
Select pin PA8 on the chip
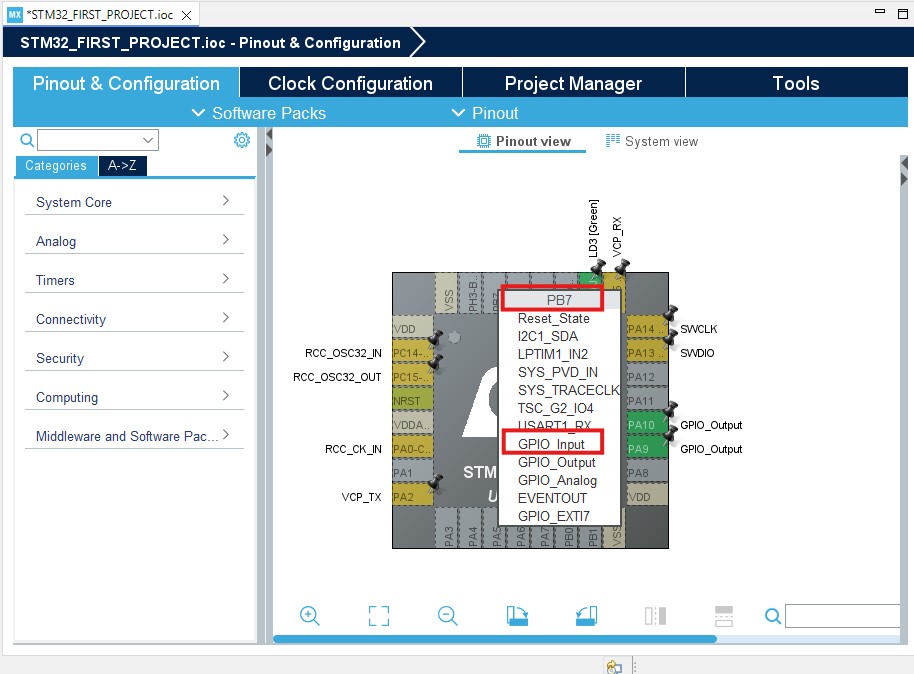coord(646,473)
